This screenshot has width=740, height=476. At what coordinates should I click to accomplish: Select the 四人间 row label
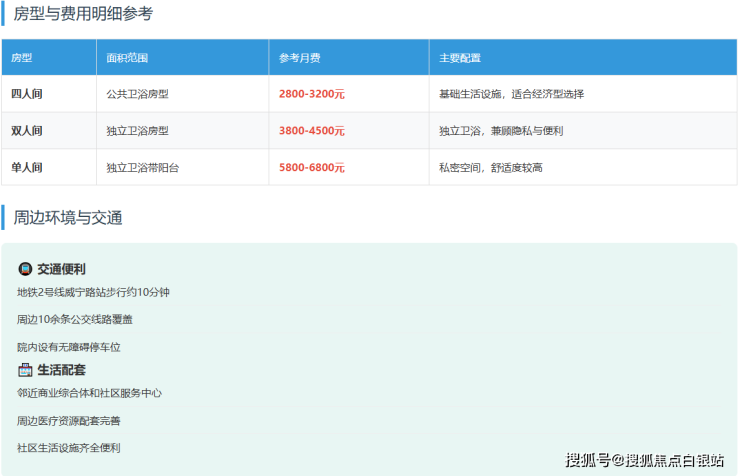coord(27,94)
